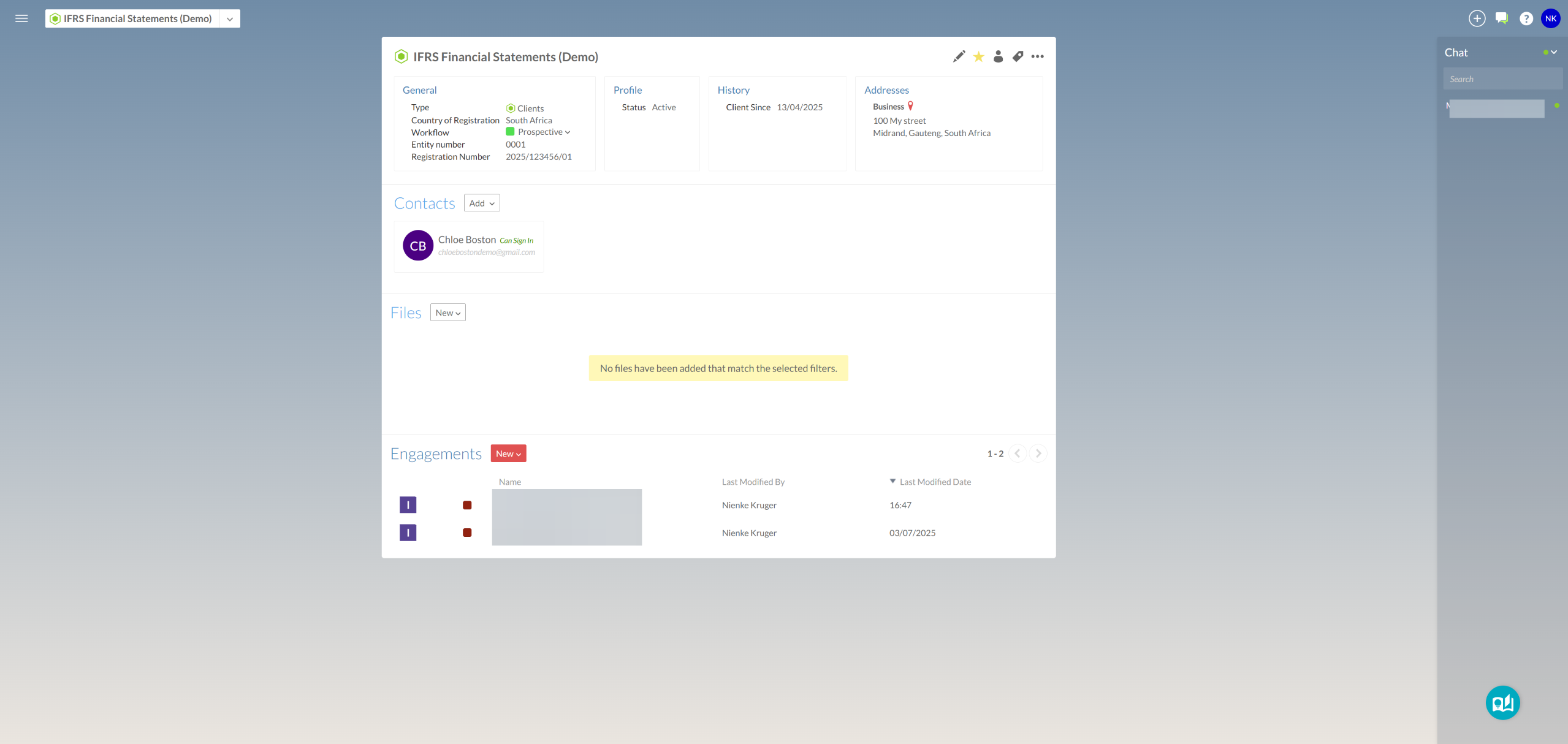Open the Files New dropdown

(x=447, y=313)
